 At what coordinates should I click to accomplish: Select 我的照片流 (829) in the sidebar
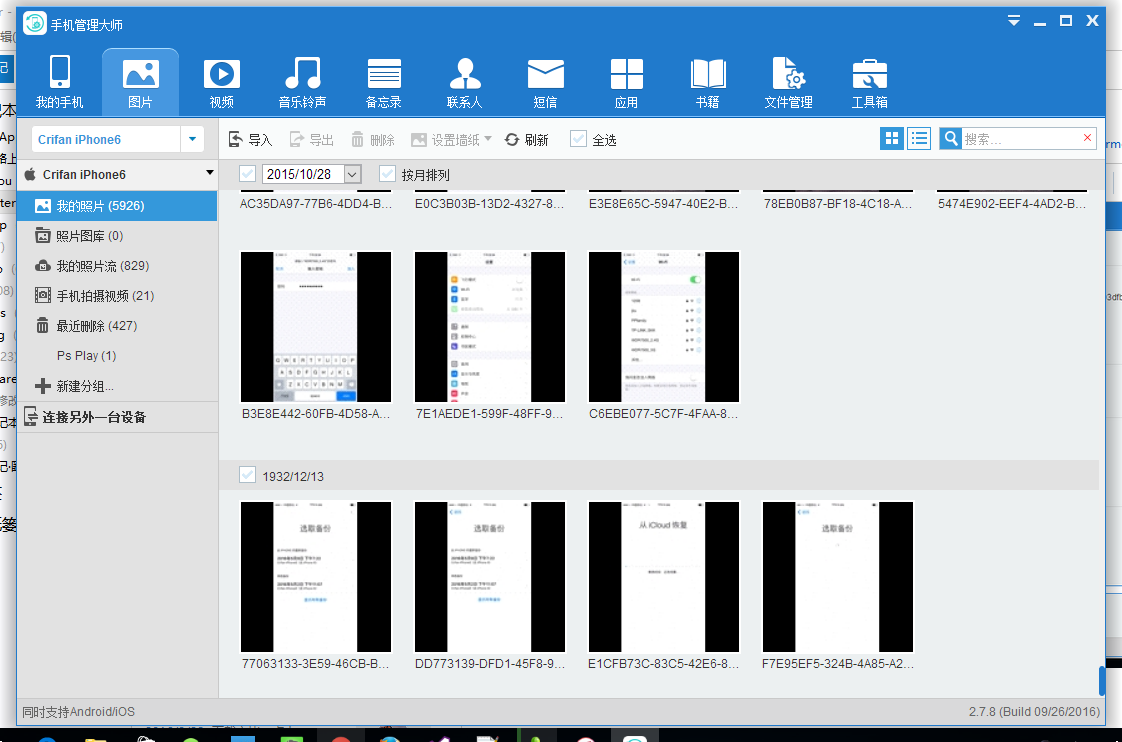(117, 265)
